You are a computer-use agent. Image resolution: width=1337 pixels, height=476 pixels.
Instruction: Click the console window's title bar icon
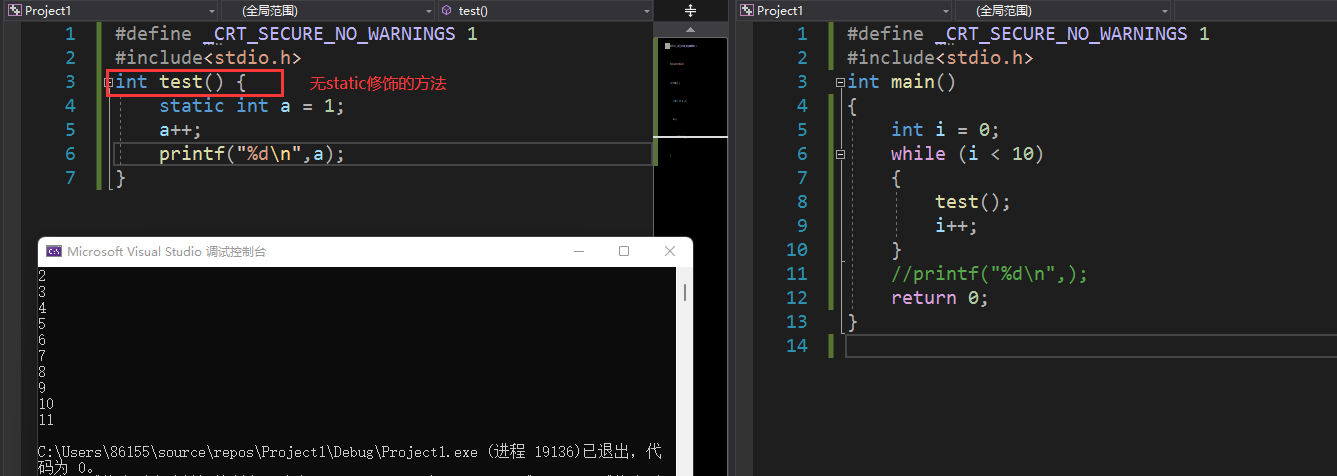[x=55, y=252]
